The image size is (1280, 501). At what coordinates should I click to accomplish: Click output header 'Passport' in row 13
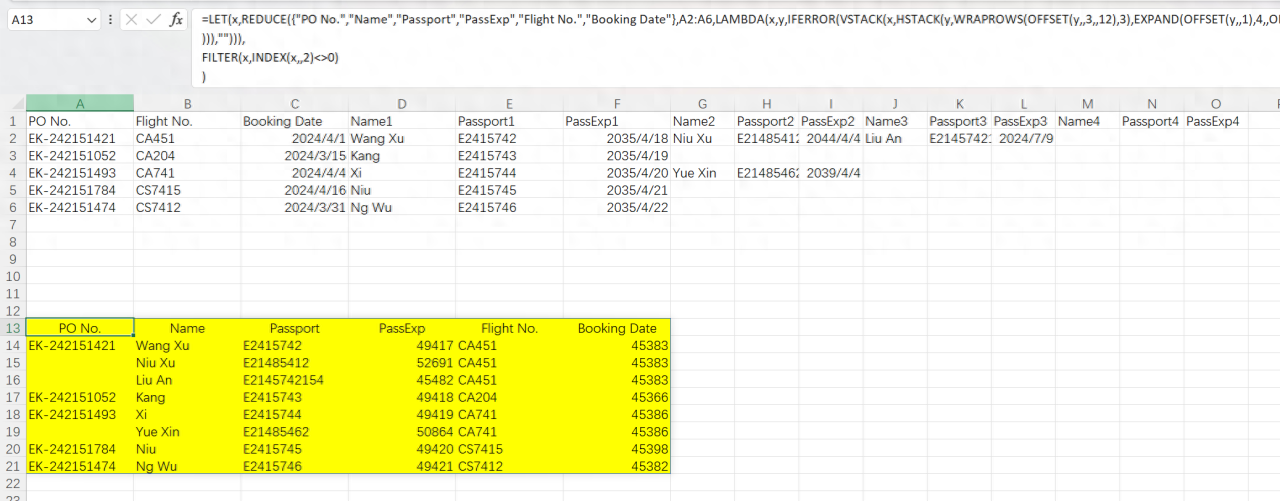[x=294, y=328]
